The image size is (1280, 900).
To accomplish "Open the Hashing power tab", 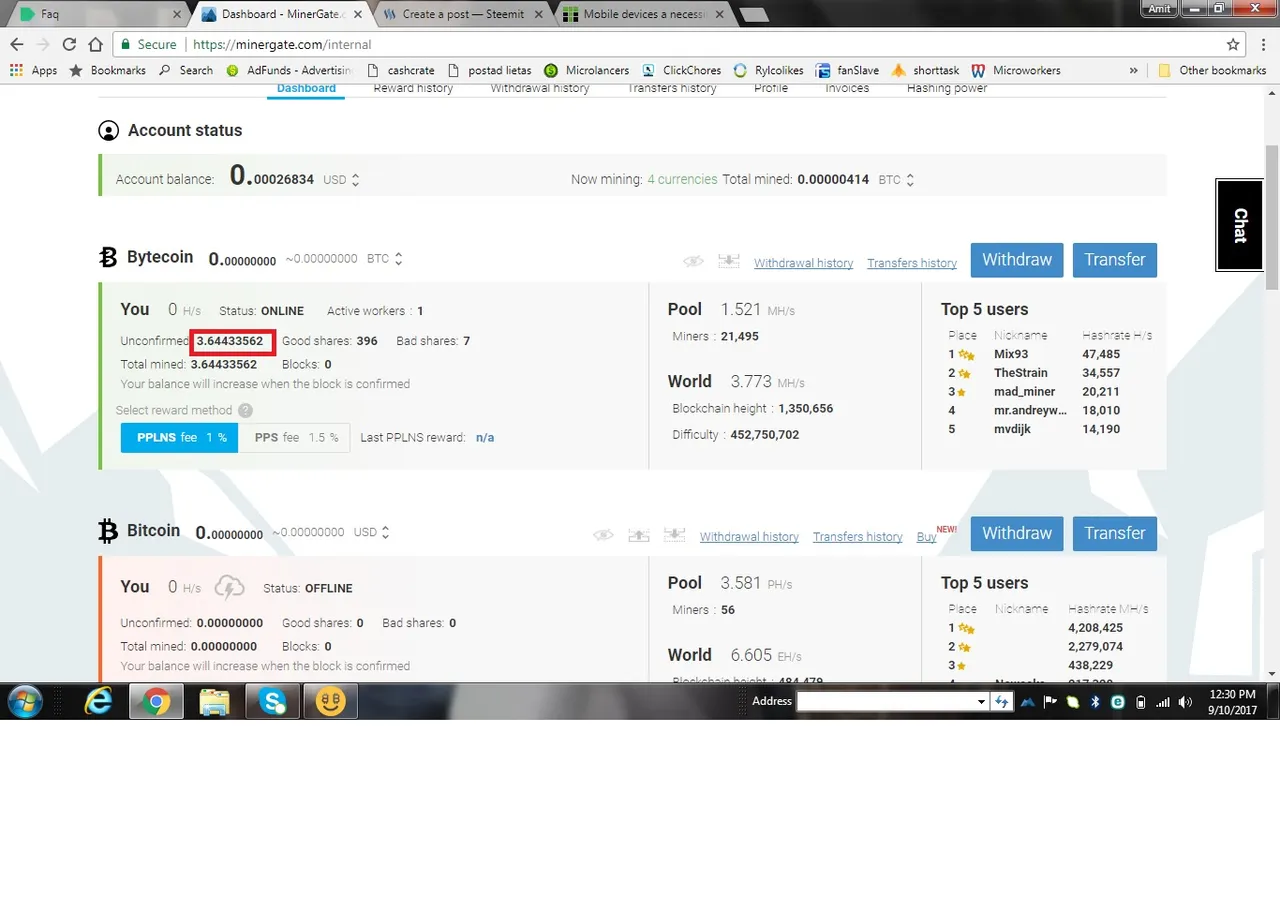I will [947, 88].
